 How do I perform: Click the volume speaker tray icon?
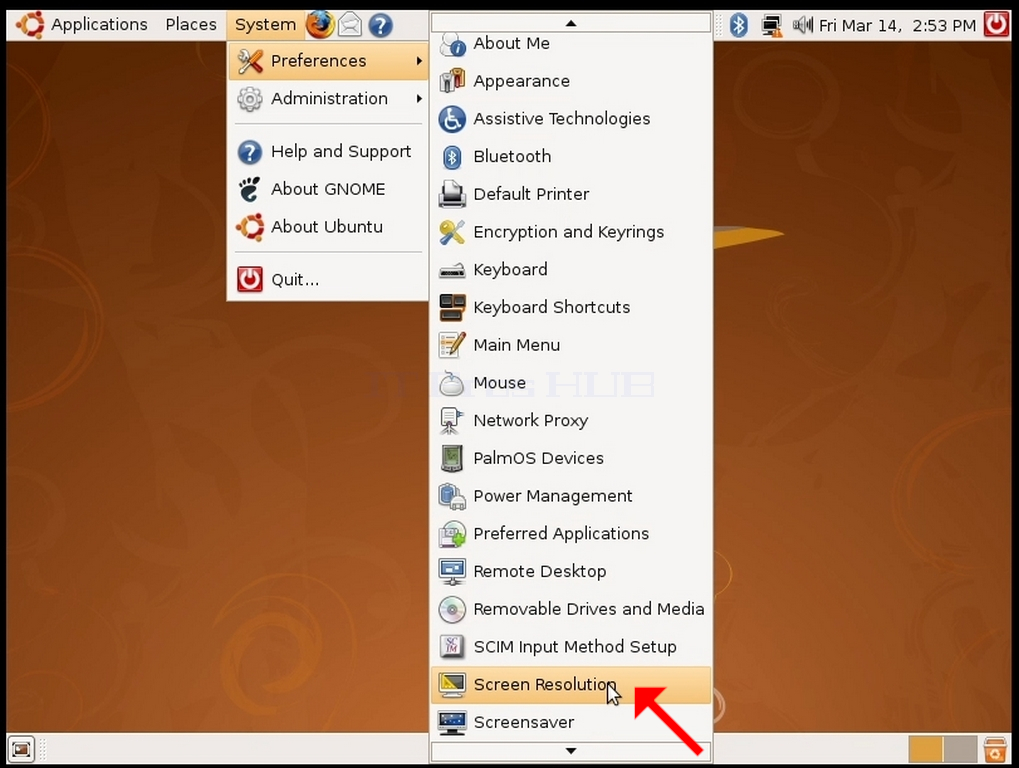click(x=802, y=25)
